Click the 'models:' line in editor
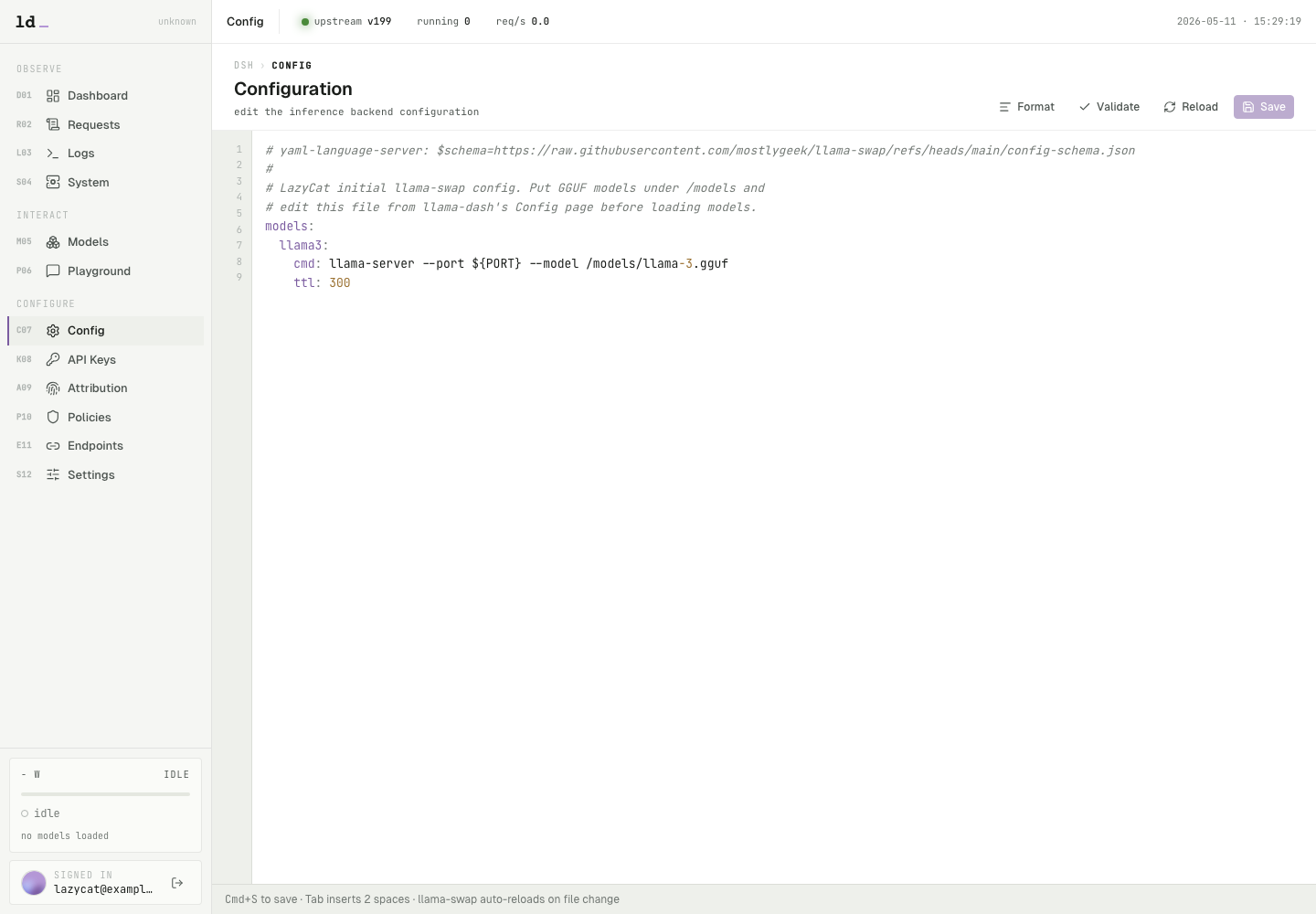 click(290, 227)
